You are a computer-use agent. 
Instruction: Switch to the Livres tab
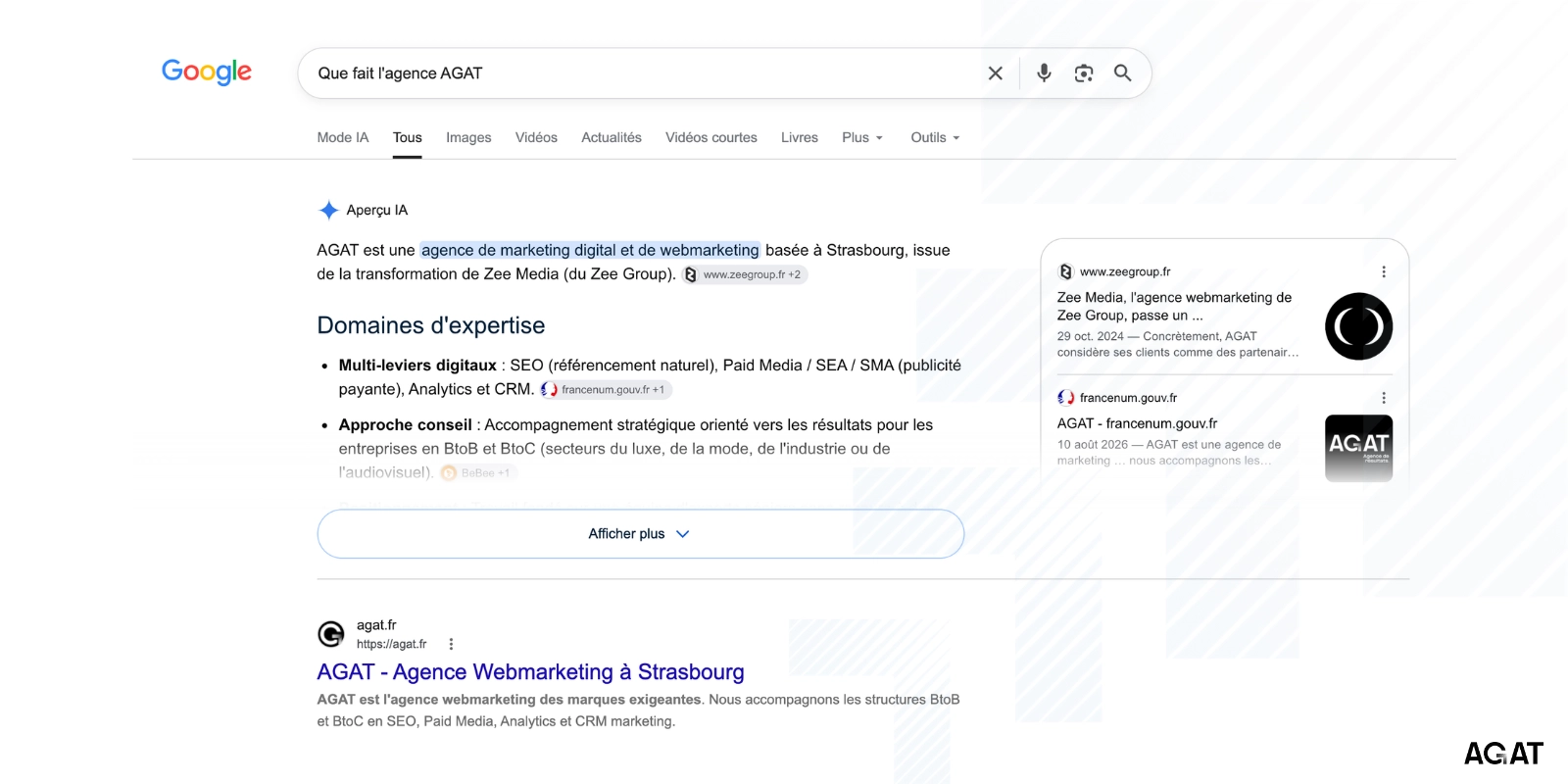click(x=800, y=137)
